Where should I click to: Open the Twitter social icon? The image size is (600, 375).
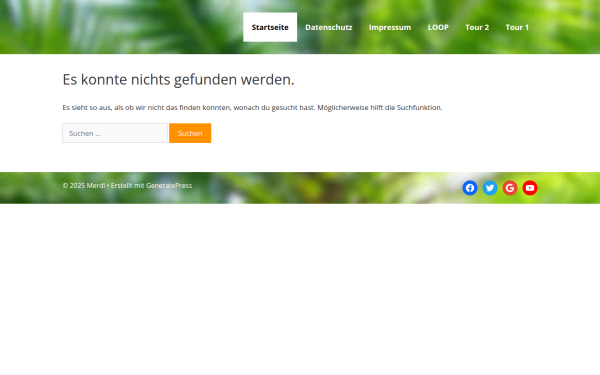490,188
